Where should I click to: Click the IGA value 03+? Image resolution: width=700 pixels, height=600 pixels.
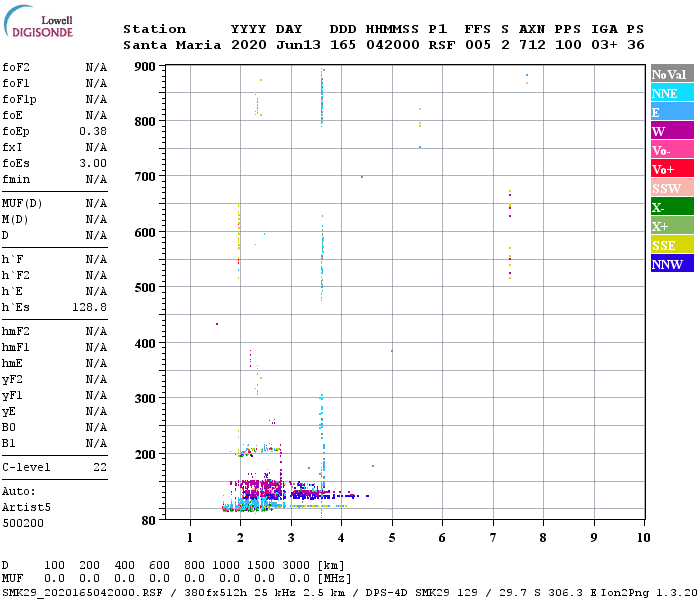pos(604,45)
